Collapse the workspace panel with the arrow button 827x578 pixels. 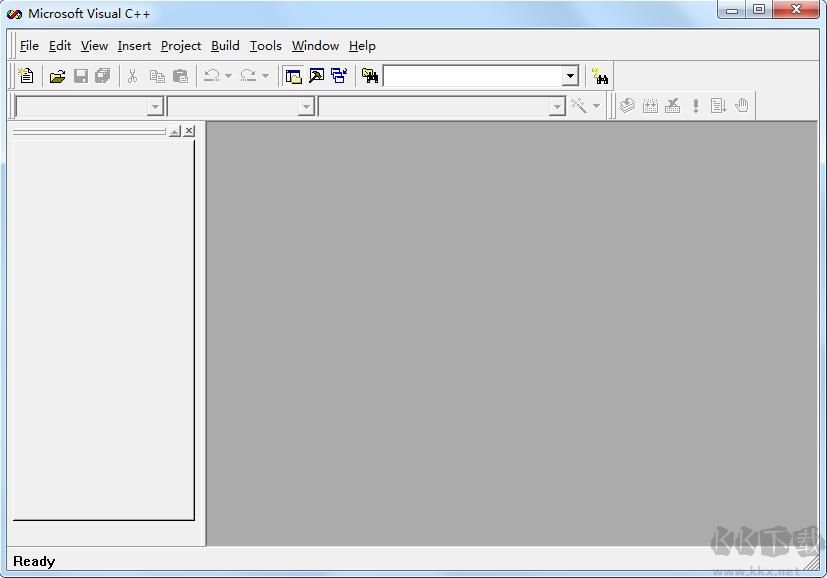(x=174, y=130)
